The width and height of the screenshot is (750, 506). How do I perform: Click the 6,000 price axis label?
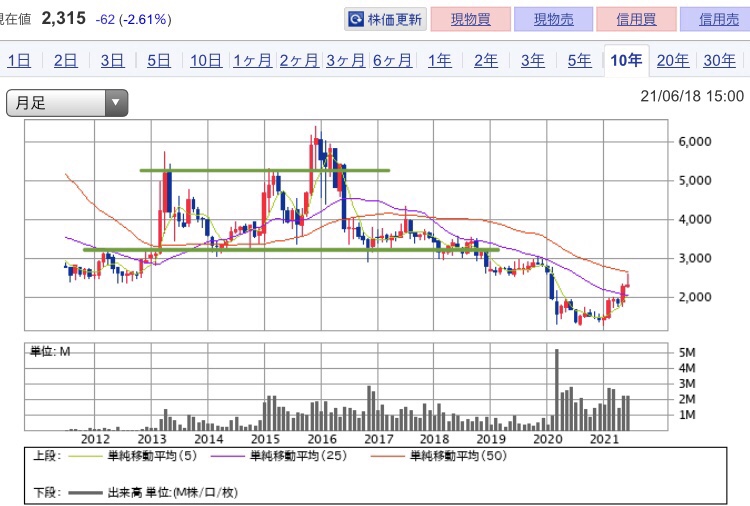click(695, 142)
